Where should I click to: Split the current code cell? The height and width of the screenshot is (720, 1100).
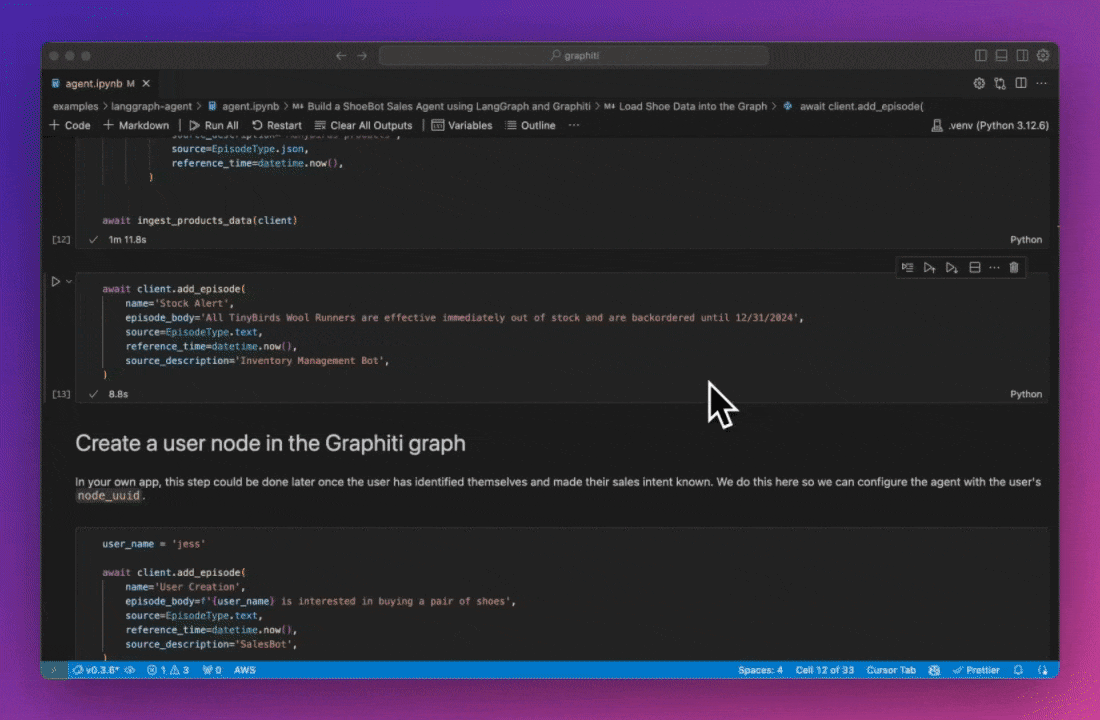(974, 267)
